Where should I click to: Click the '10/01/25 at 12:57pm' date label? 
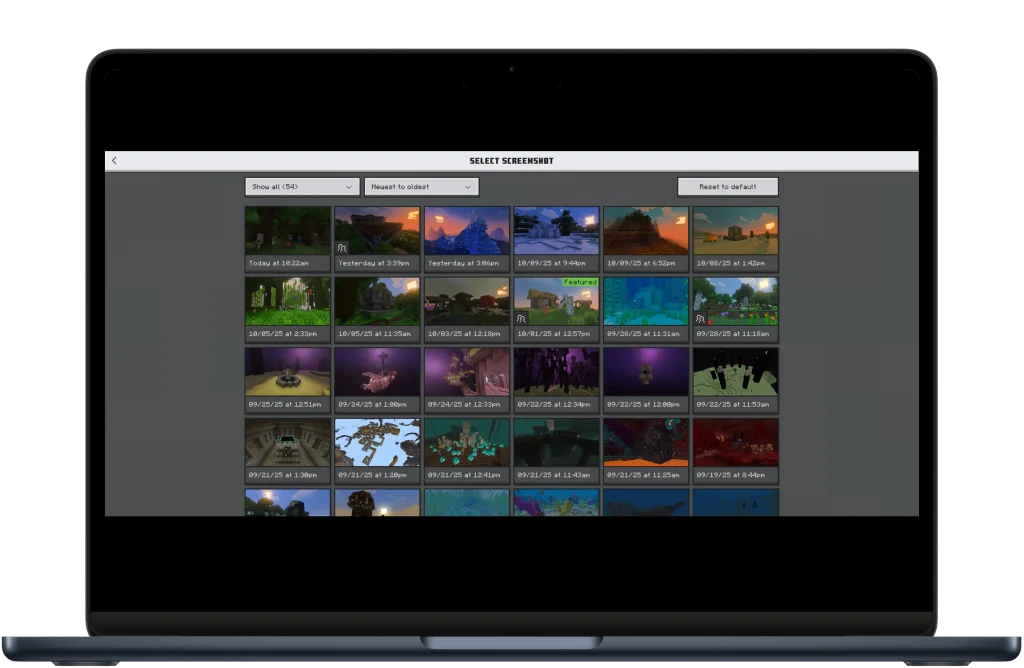[x=553, y=334]
